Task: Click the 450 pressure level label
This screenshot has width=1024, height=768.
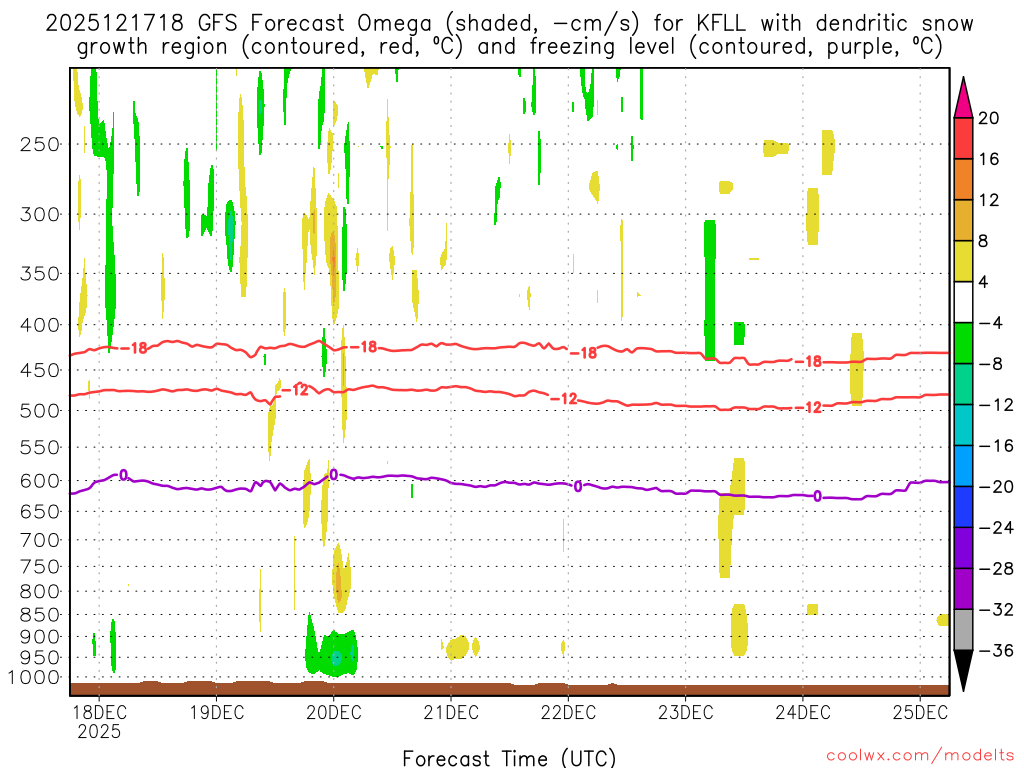Action: (x=40, y=370)
